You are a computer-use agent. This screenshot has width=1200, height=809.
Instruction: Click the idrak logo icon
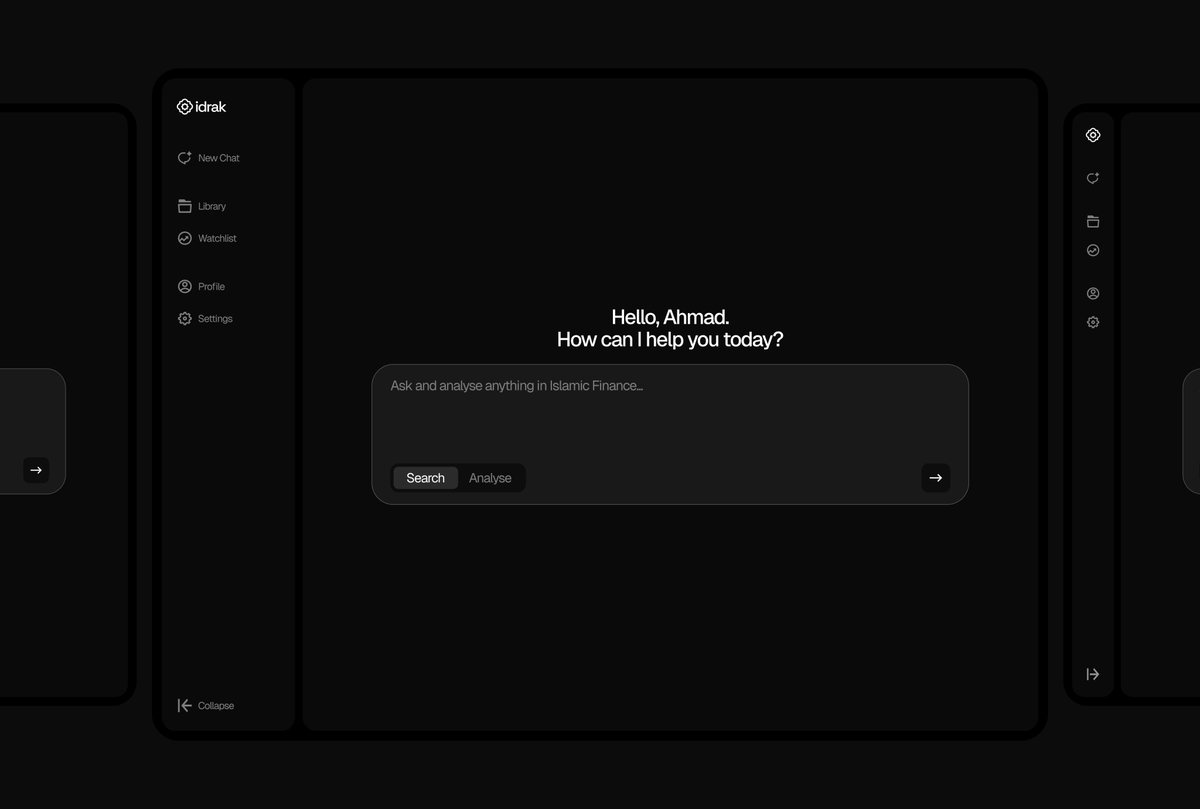click(x=185, y=106)
